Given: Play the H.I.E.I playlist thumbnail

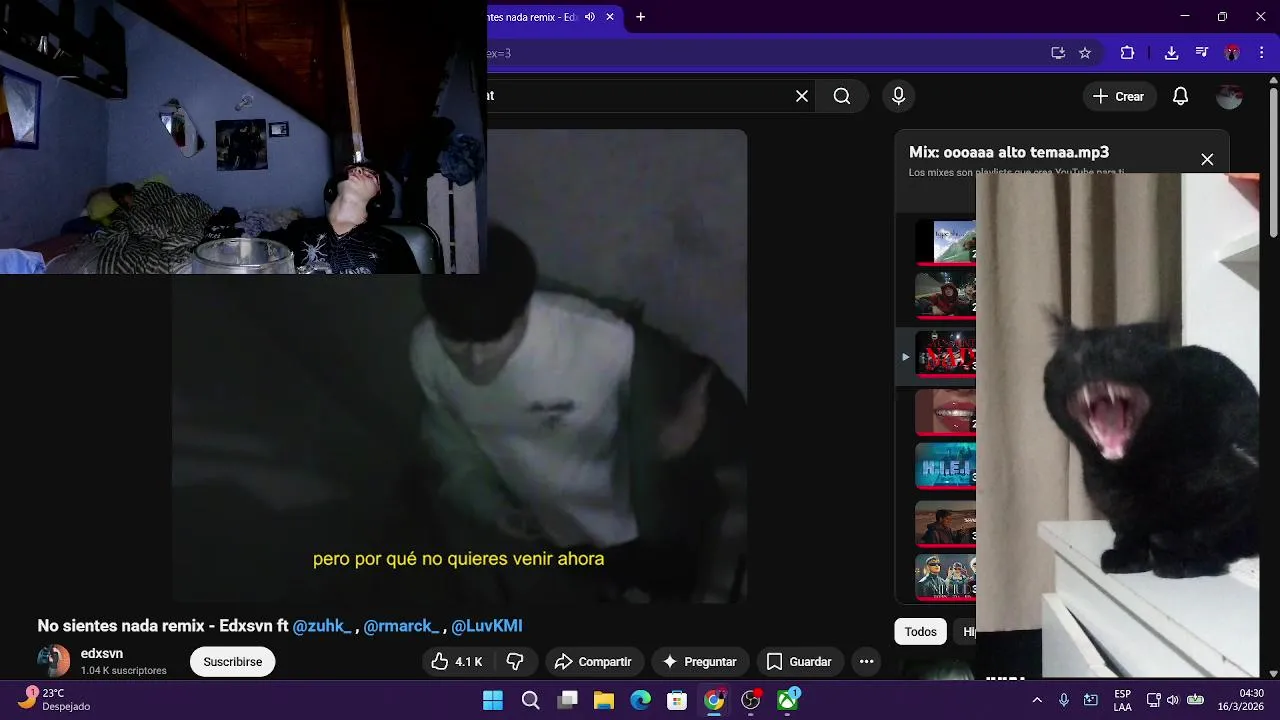Looking at the screenshot, I should pos(946,466).
